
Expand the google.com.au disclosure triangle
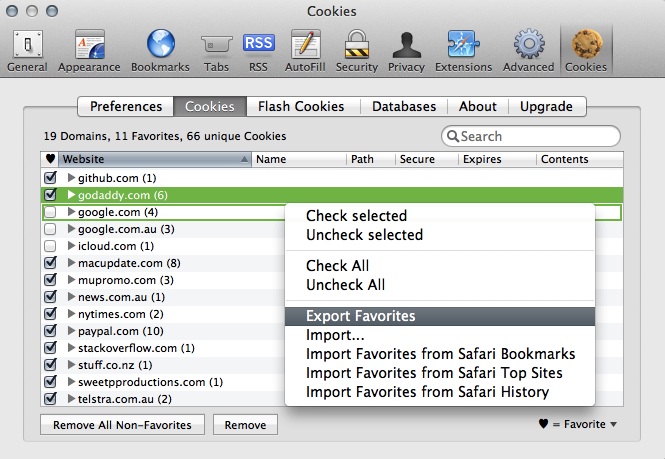click(71, 229)
